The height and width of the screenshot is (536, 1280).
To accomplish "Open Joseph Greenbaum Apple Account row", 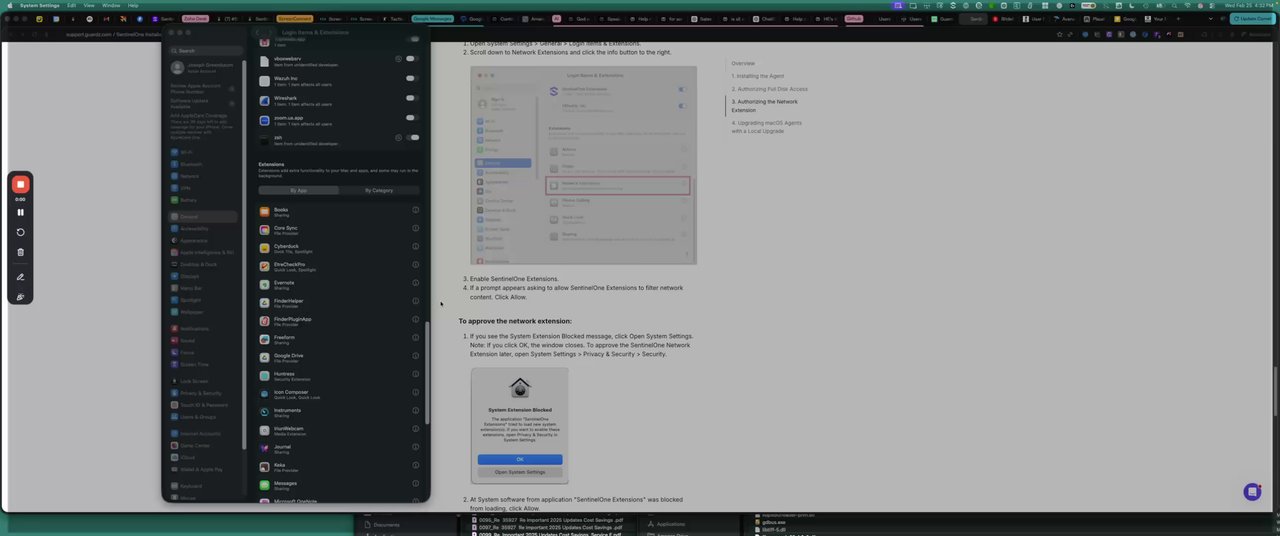I will point(205,67).
